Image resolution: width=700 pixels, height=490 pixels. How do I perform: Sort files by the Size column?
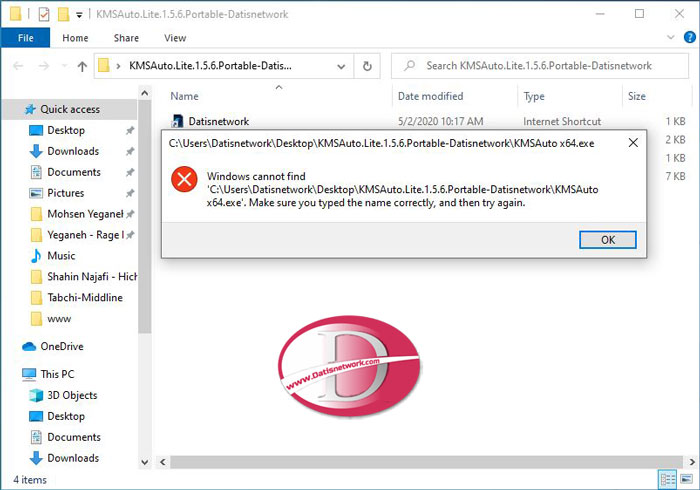(637, 96)
